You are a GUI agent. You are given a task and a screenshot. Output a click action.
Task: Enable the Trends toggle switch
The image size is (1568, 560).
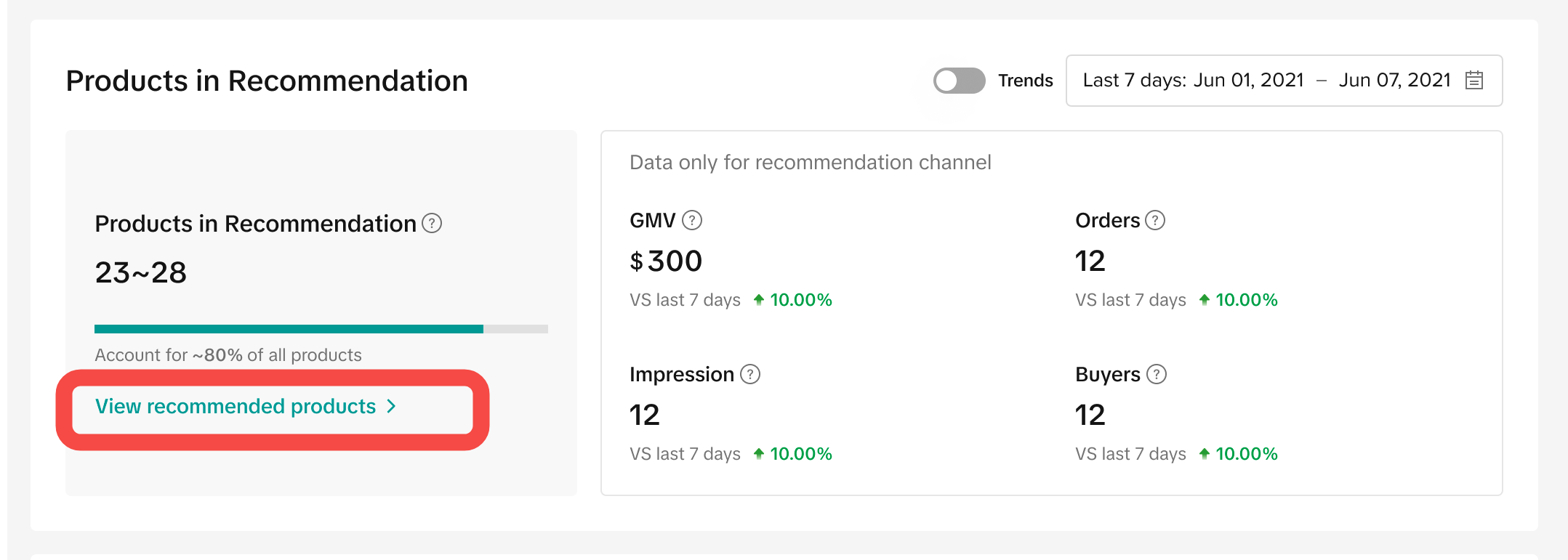(959, 81)
